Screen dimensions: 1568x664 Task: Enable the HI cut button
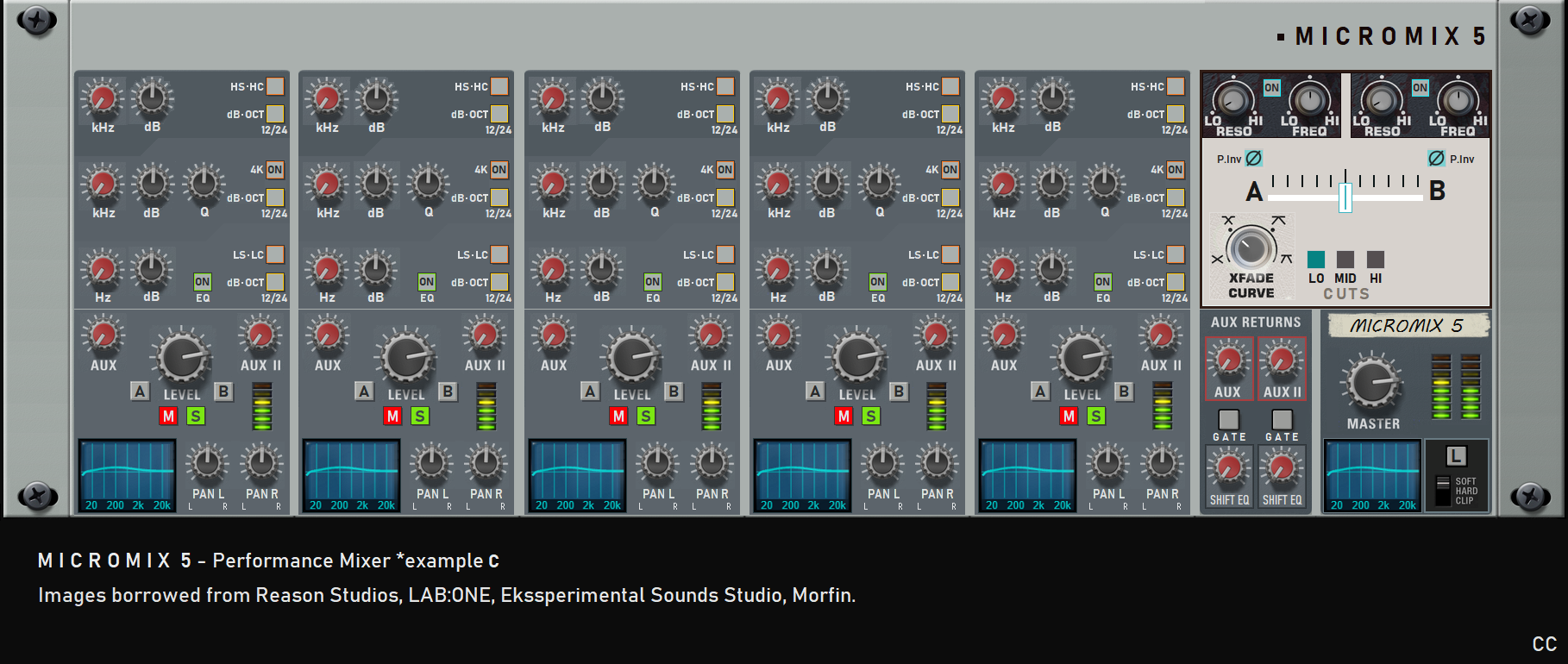click(1376, 260)
